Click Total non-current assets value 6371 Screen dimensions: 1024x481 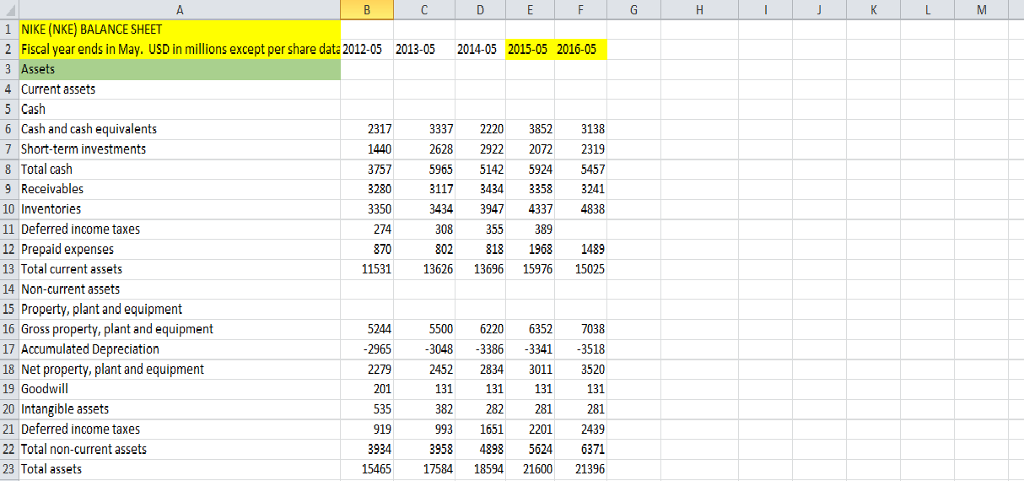pos(581,450)
